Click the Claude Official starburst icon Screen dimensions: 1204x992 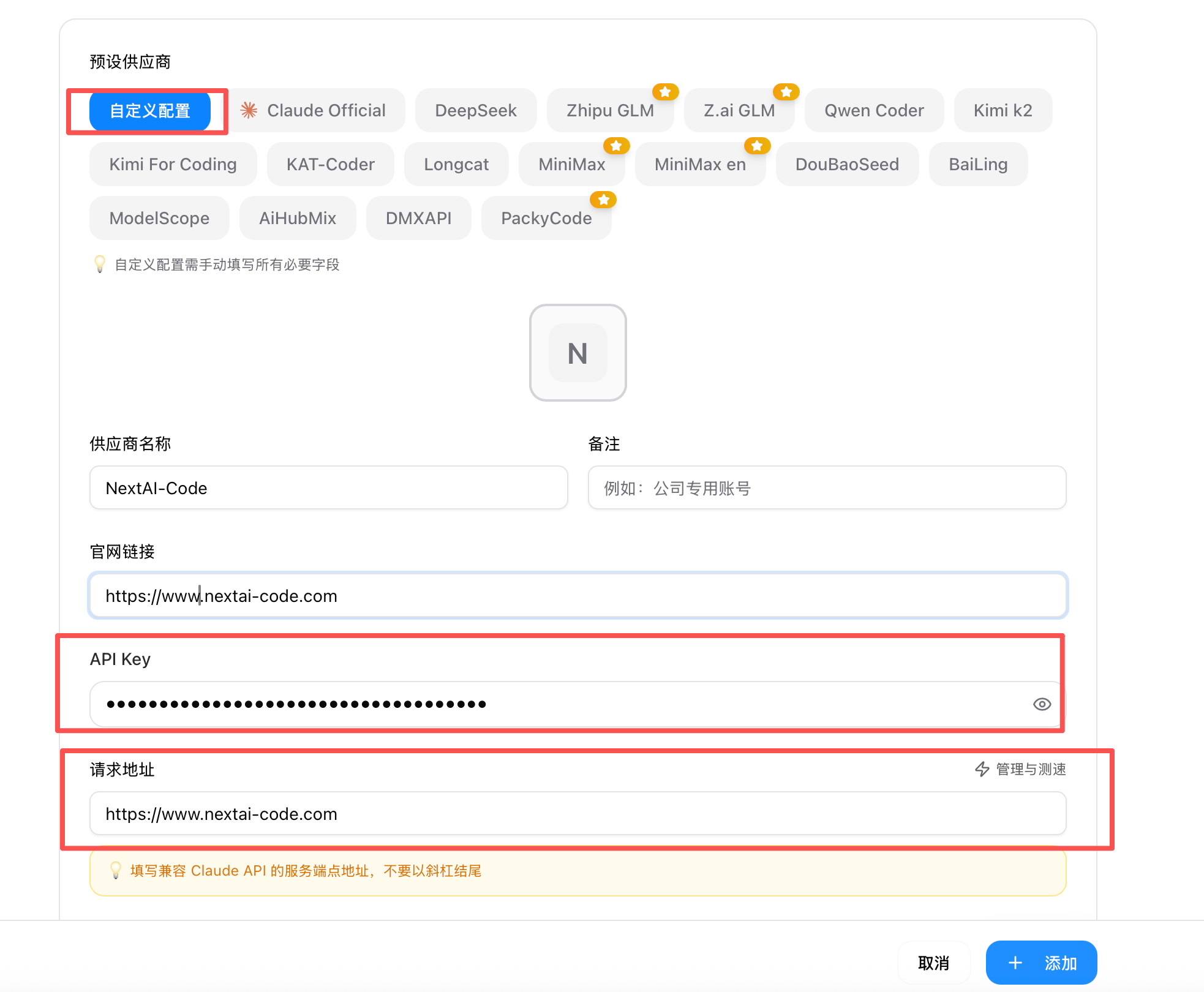click(249, 110)
